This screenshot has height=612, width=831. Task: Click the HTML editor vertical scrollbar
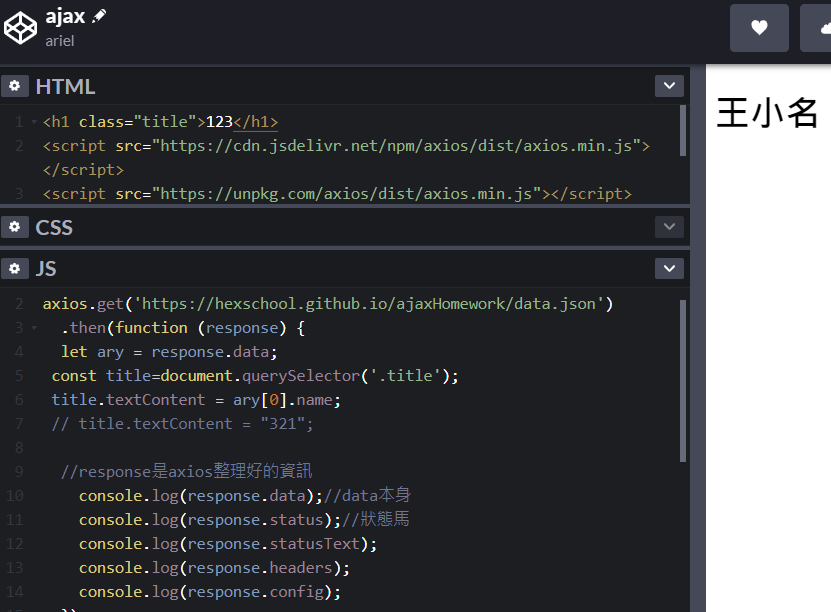pyautogui.click(x=683, y=131)
